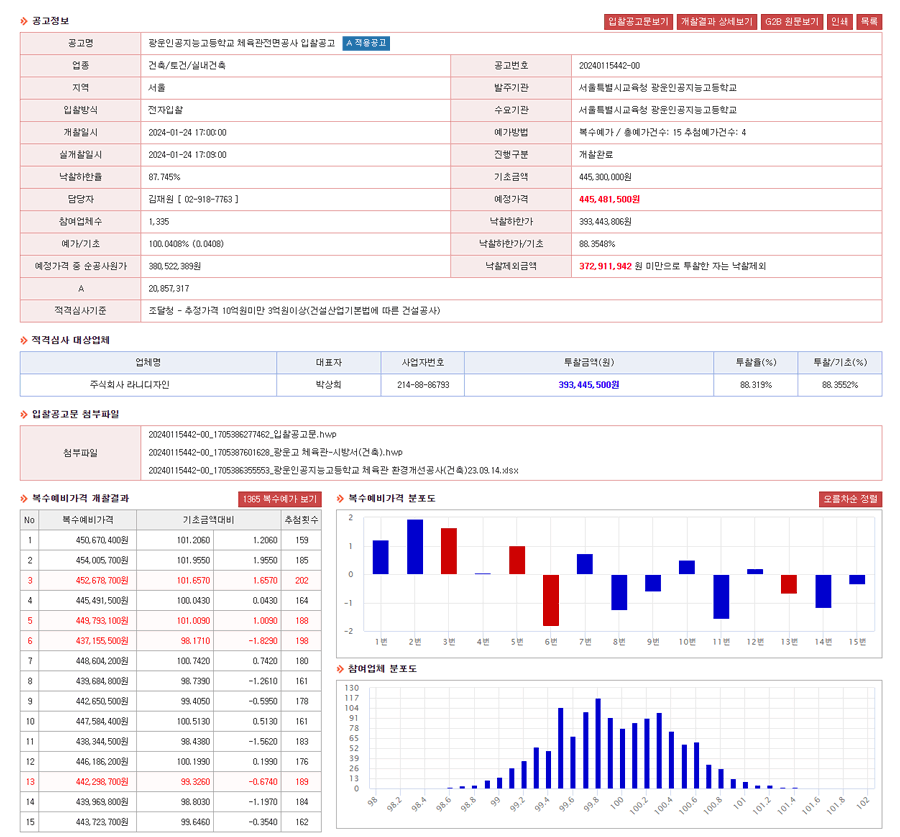The height and width of the screenshot is (837, 900).
Task: Sort chart with 오름차순 정렬
Action: point(850,498)
